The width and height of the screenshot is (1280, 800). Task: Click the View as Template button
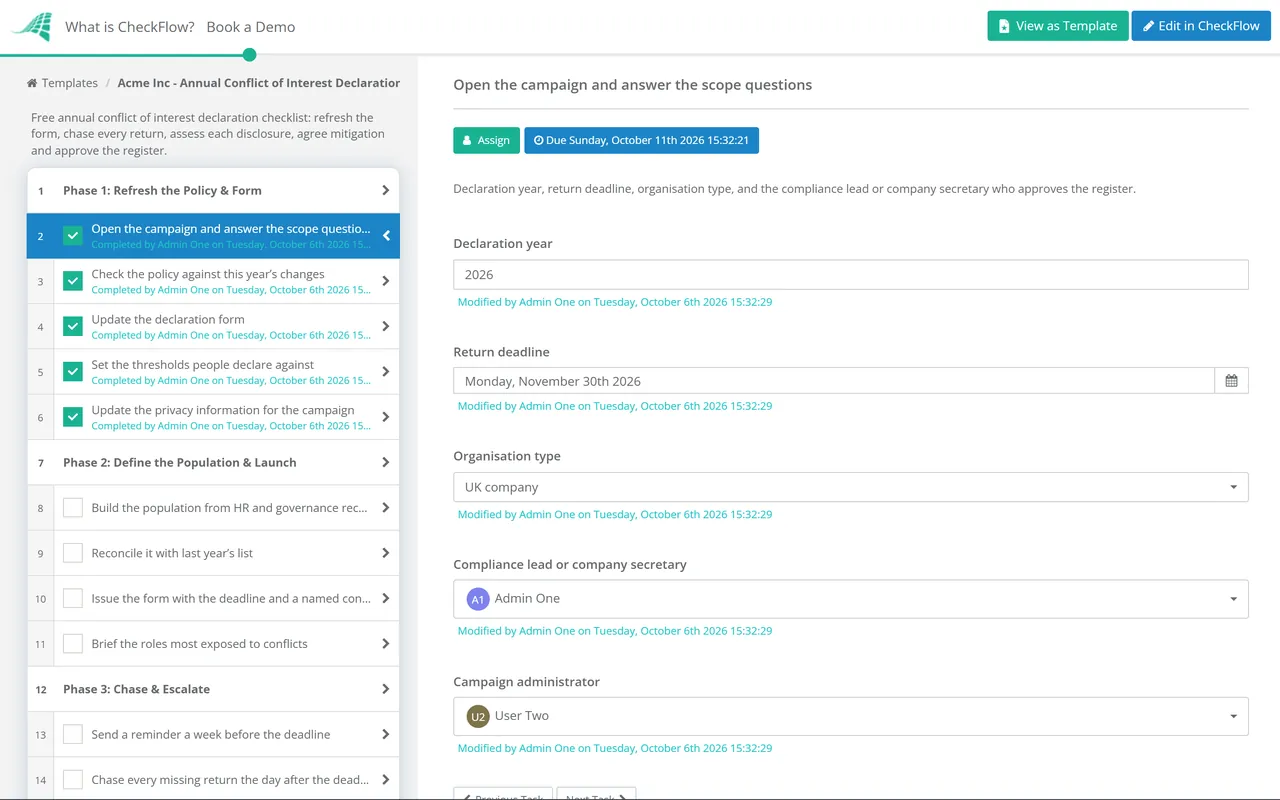(x=1058, y=26)
